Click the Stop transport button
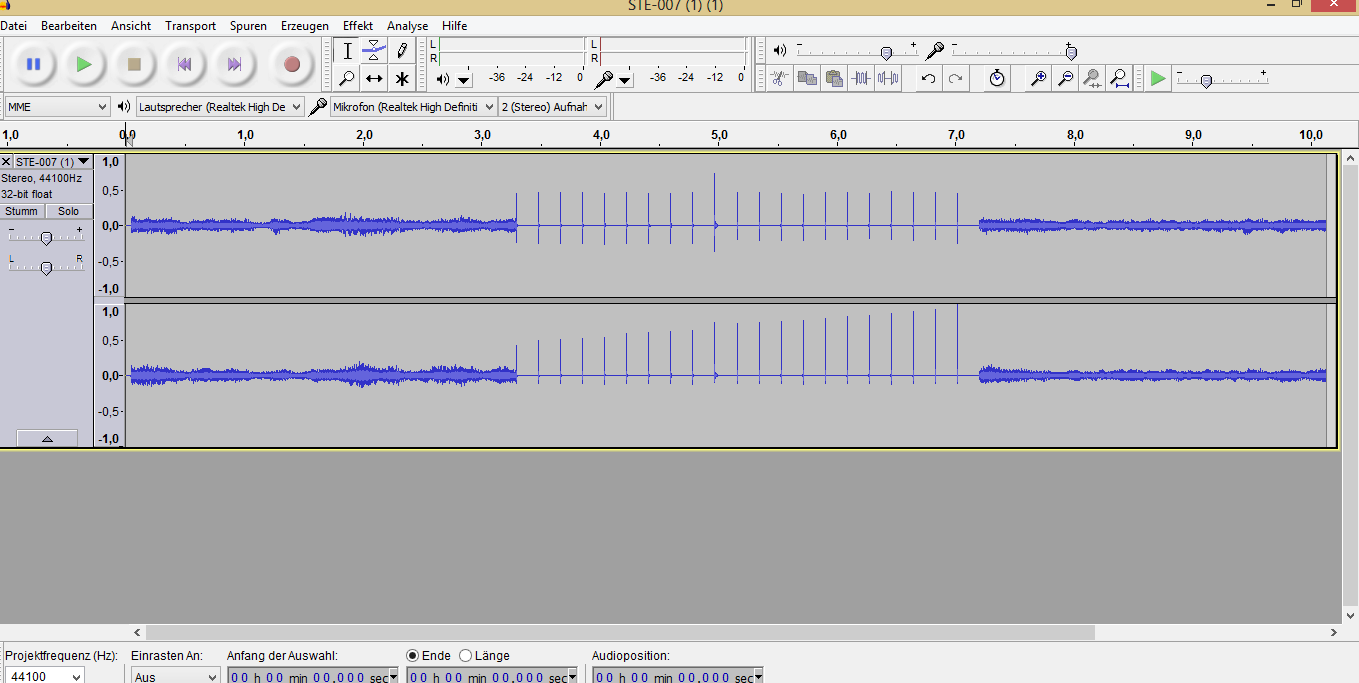This screenshot has width=1359, height=683. pos(134,64)
